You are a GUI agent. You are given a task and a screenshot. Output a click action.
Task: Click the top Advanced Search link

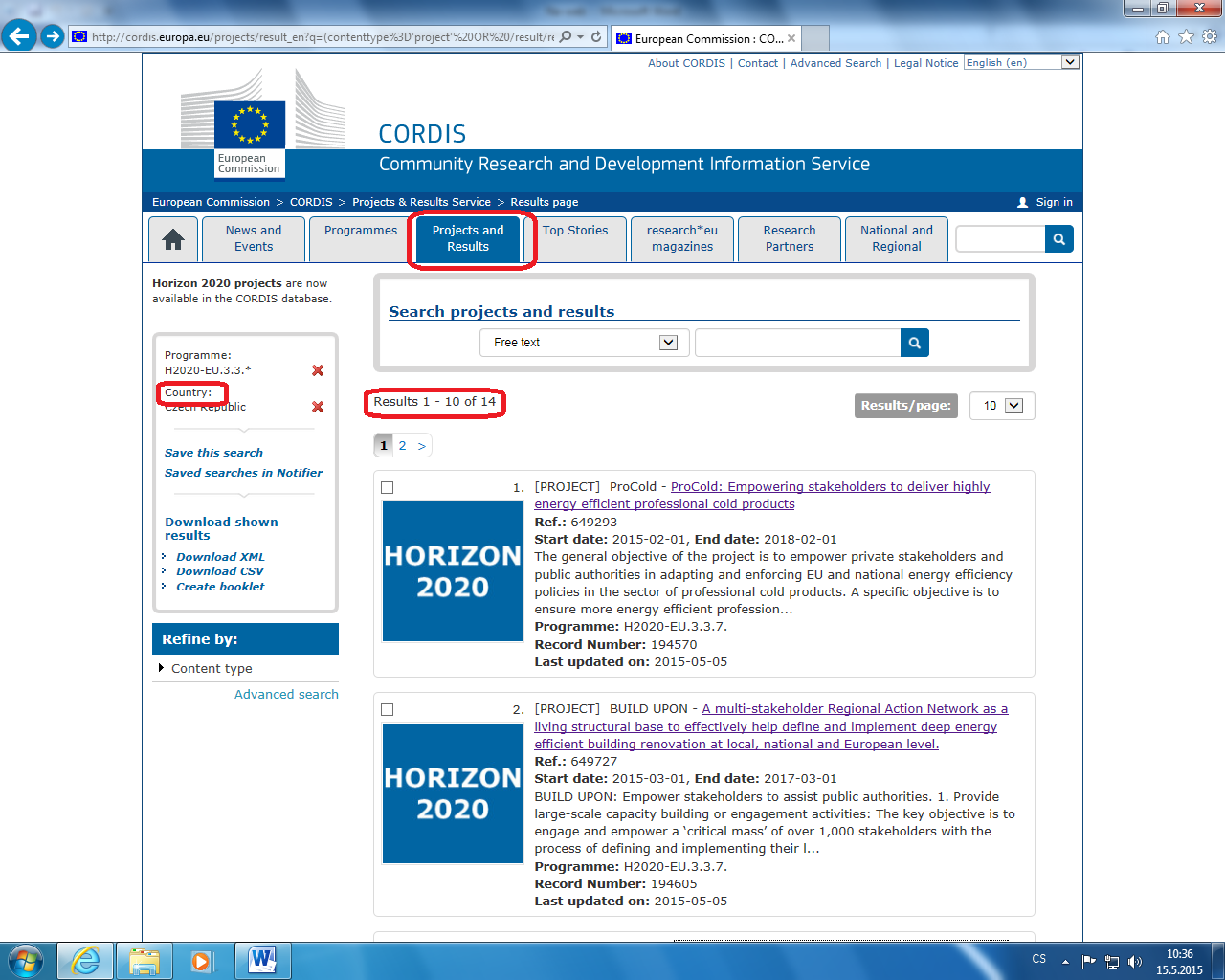click(835, 63)
